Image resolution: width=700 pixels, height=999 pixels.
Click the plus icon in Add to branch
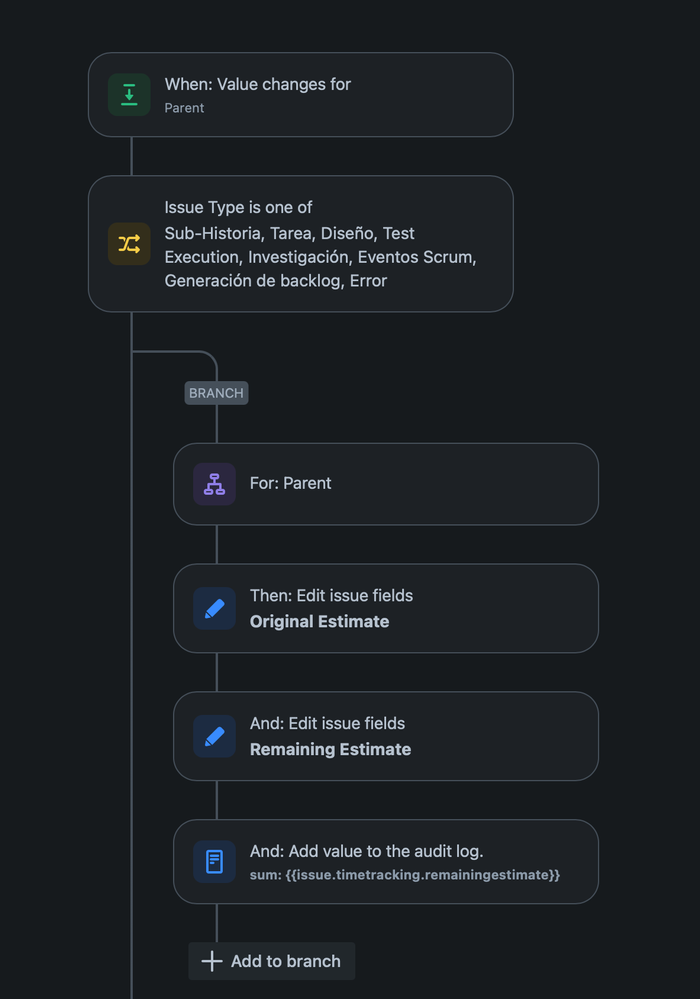pos(212,961)
